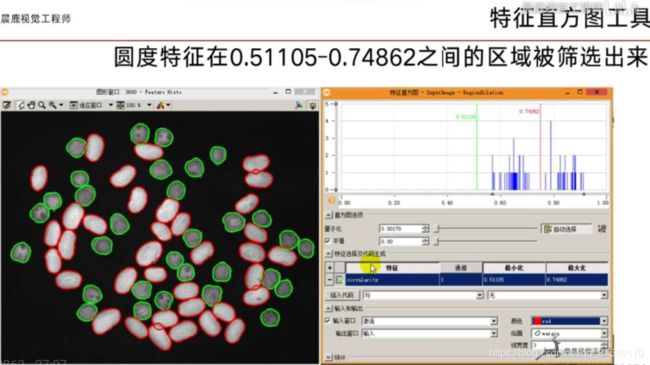This screenshot has height=365, width=650.
Task: Click the 0.74862 maximum value cell
Action: 577,280
